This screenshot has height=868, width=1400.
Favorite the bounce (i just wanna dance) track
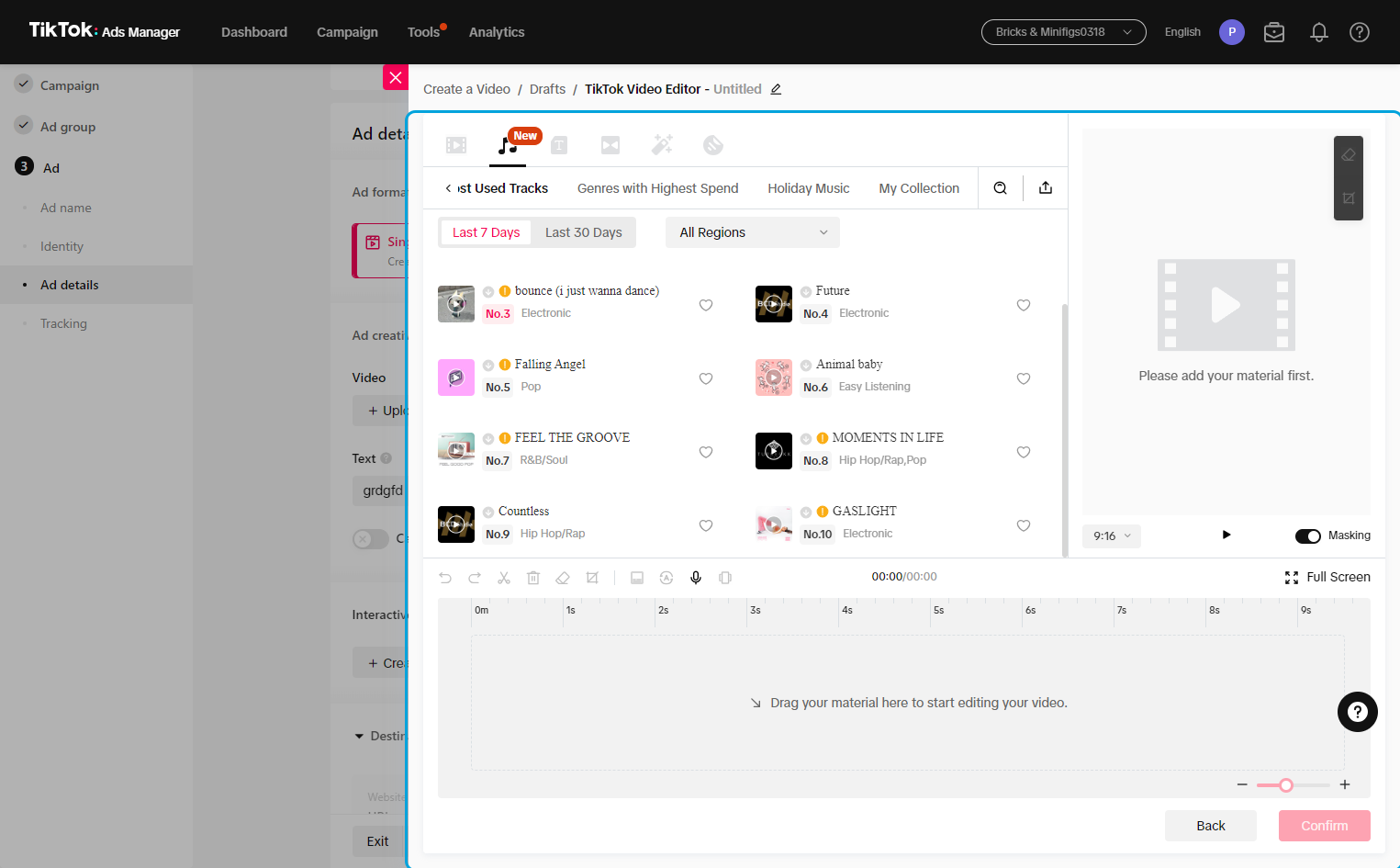coord(706,305)
